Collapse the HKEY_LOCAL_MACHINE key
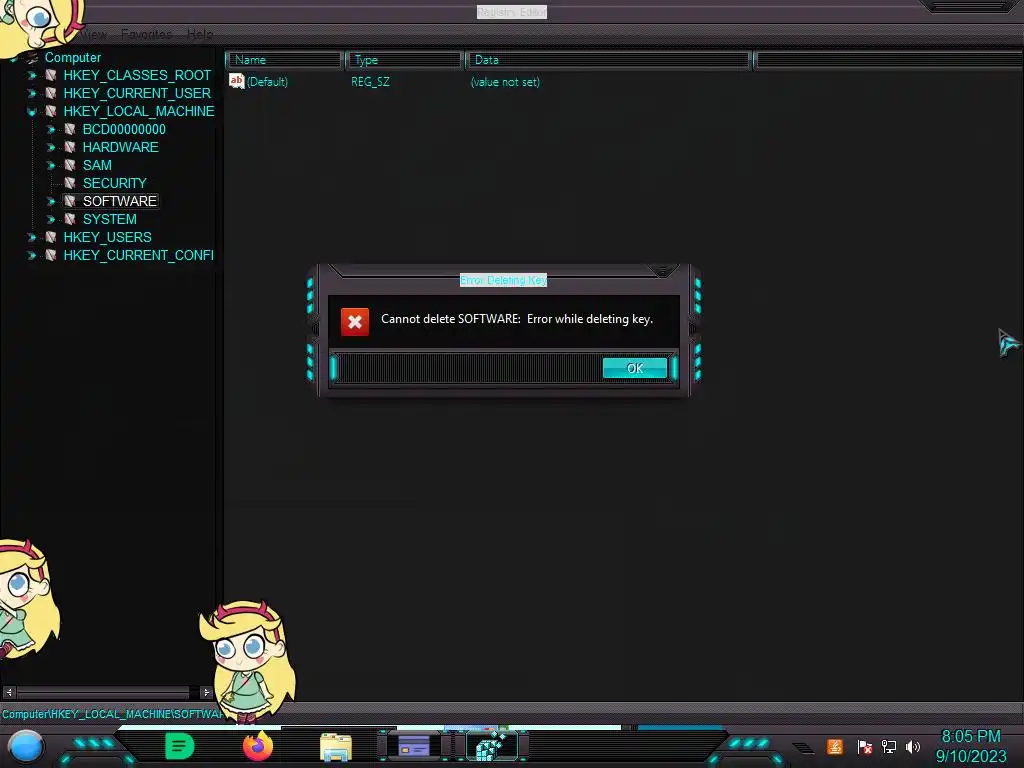Image resolution: width=1024 pixels, height=768 pixels. pos(31,112)
